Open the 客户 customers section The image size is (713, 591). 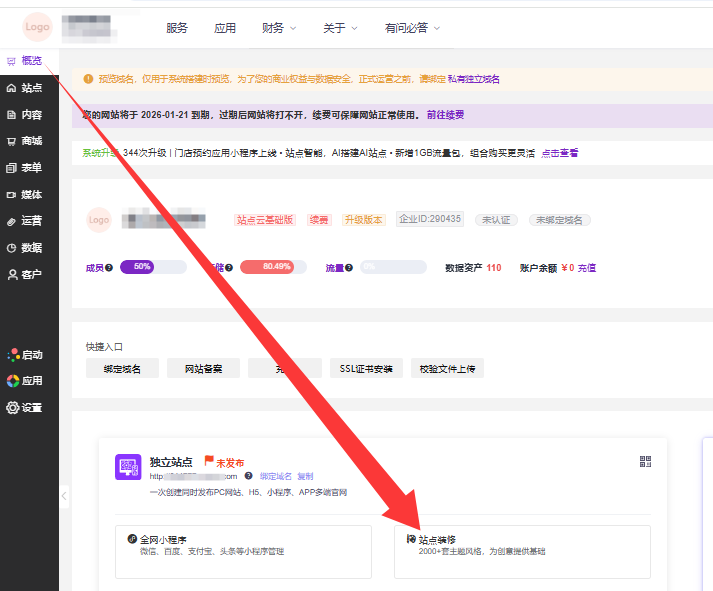25,274
